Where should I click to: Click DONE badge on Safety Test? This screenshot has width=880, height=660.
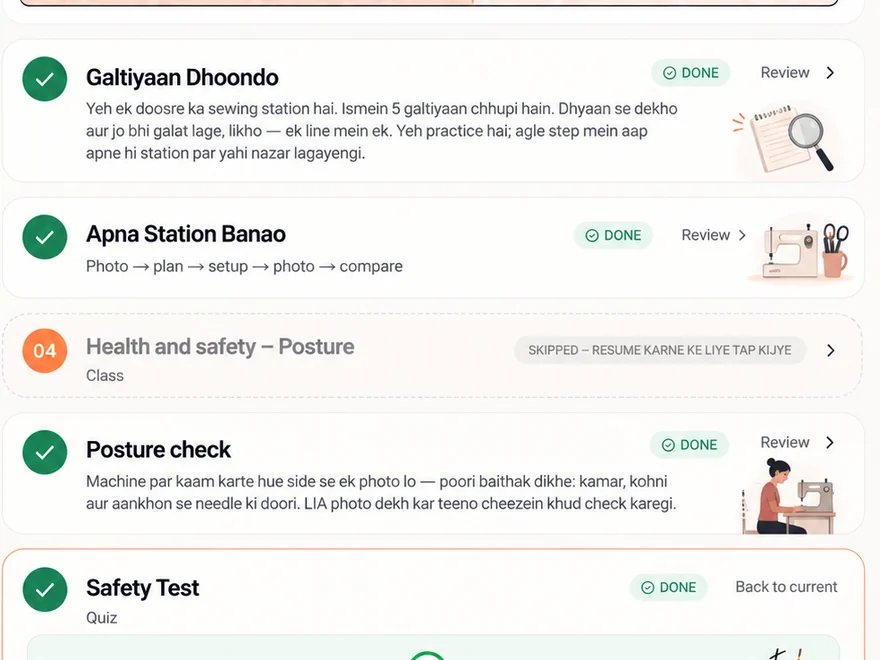[x=668, y=588]
